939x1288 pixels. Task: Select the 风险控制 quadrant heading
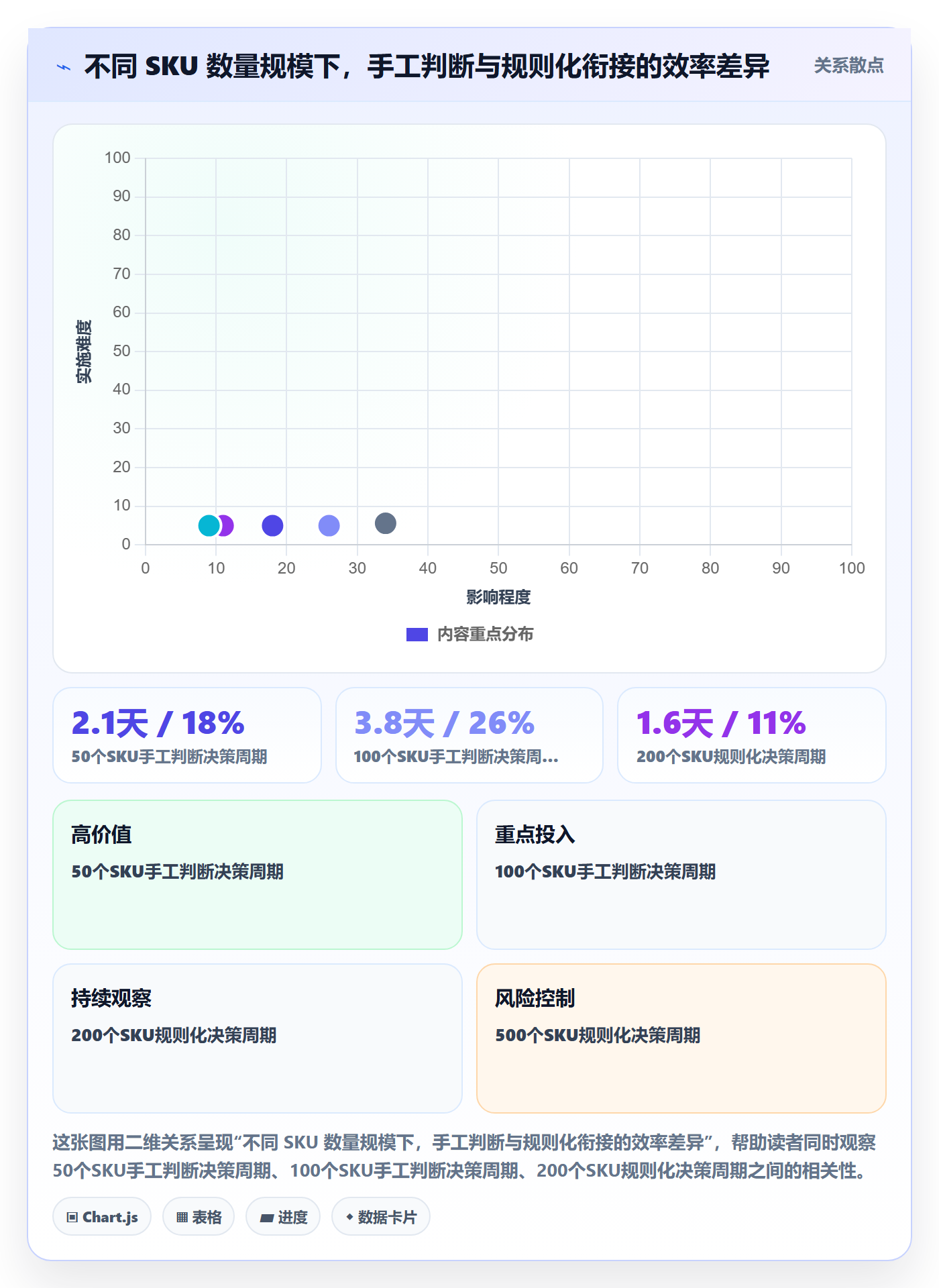pyautogui.click(x=535, y=998)
